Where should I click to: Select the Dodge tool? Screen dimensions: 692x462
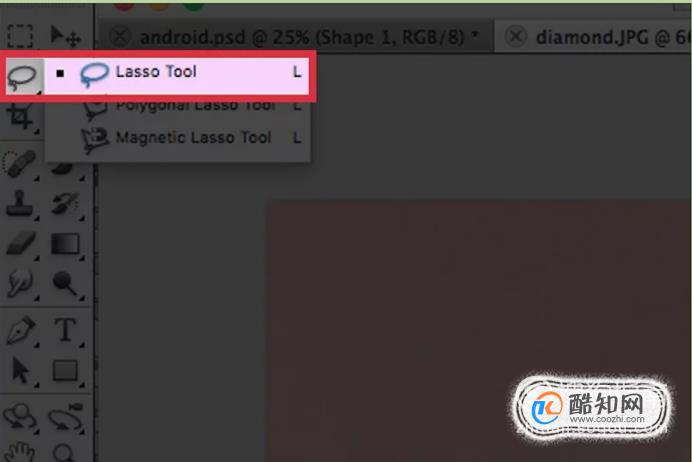point(66,282)
